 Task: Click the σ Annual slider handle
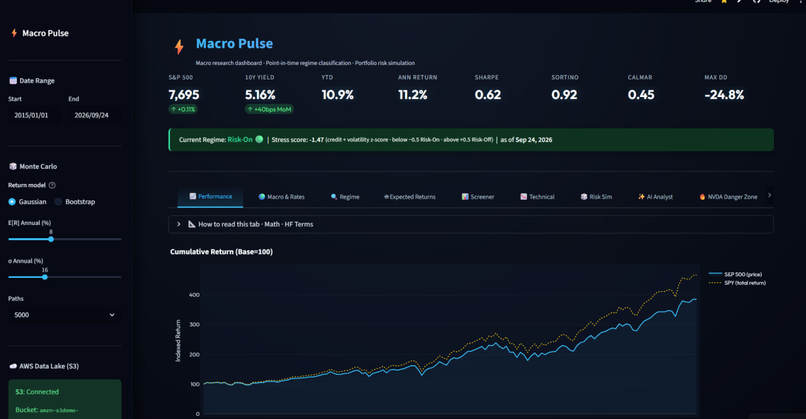45,277
